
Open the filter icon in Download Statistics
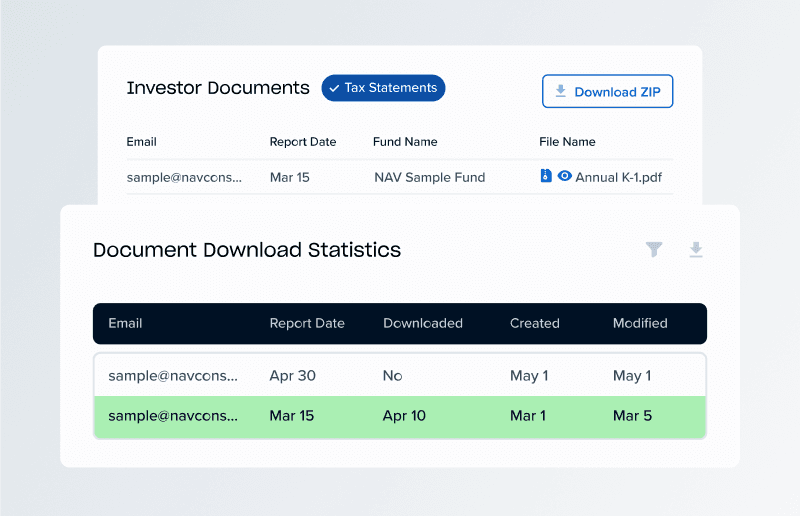point(654,249)
